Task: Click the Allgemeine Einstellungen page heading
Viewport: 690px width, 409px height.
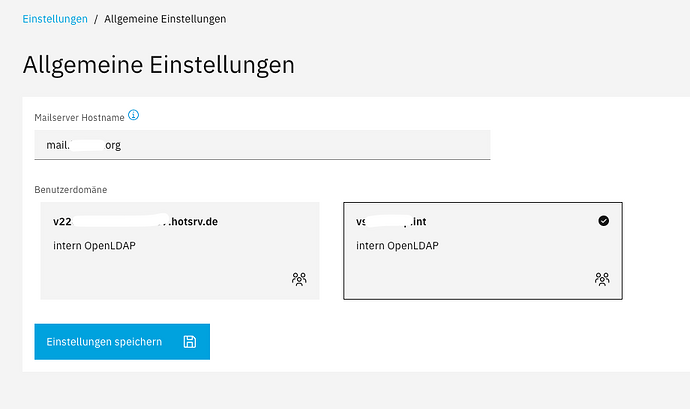Action: click(x=158, y=66)
